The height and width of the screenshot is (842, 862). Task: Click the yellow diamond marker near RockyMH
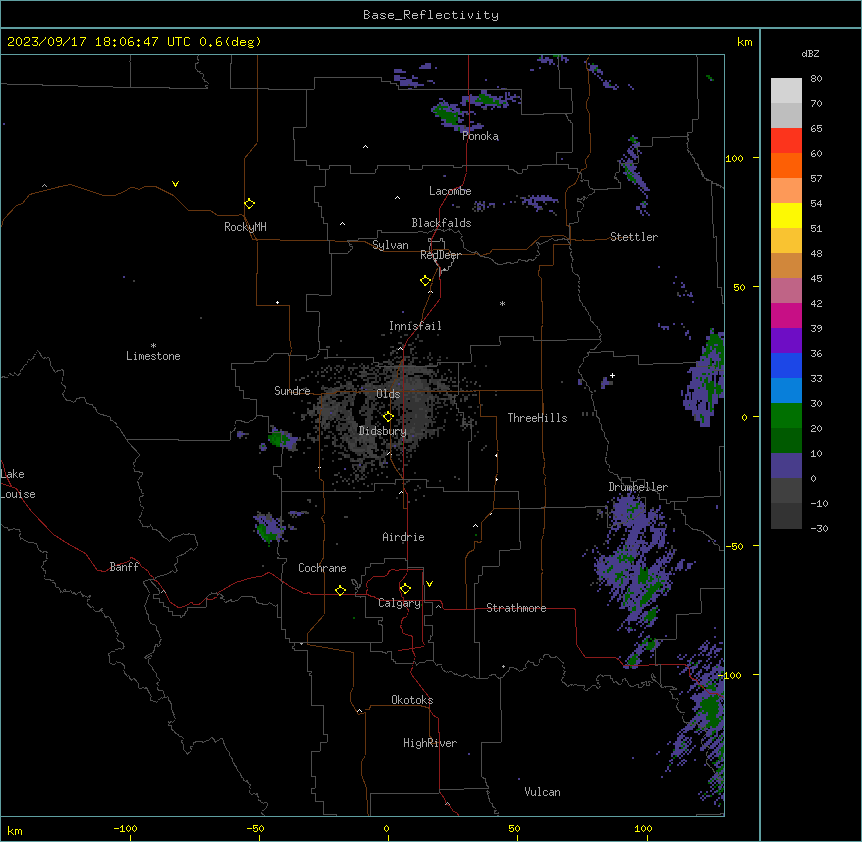click(250, 204)
